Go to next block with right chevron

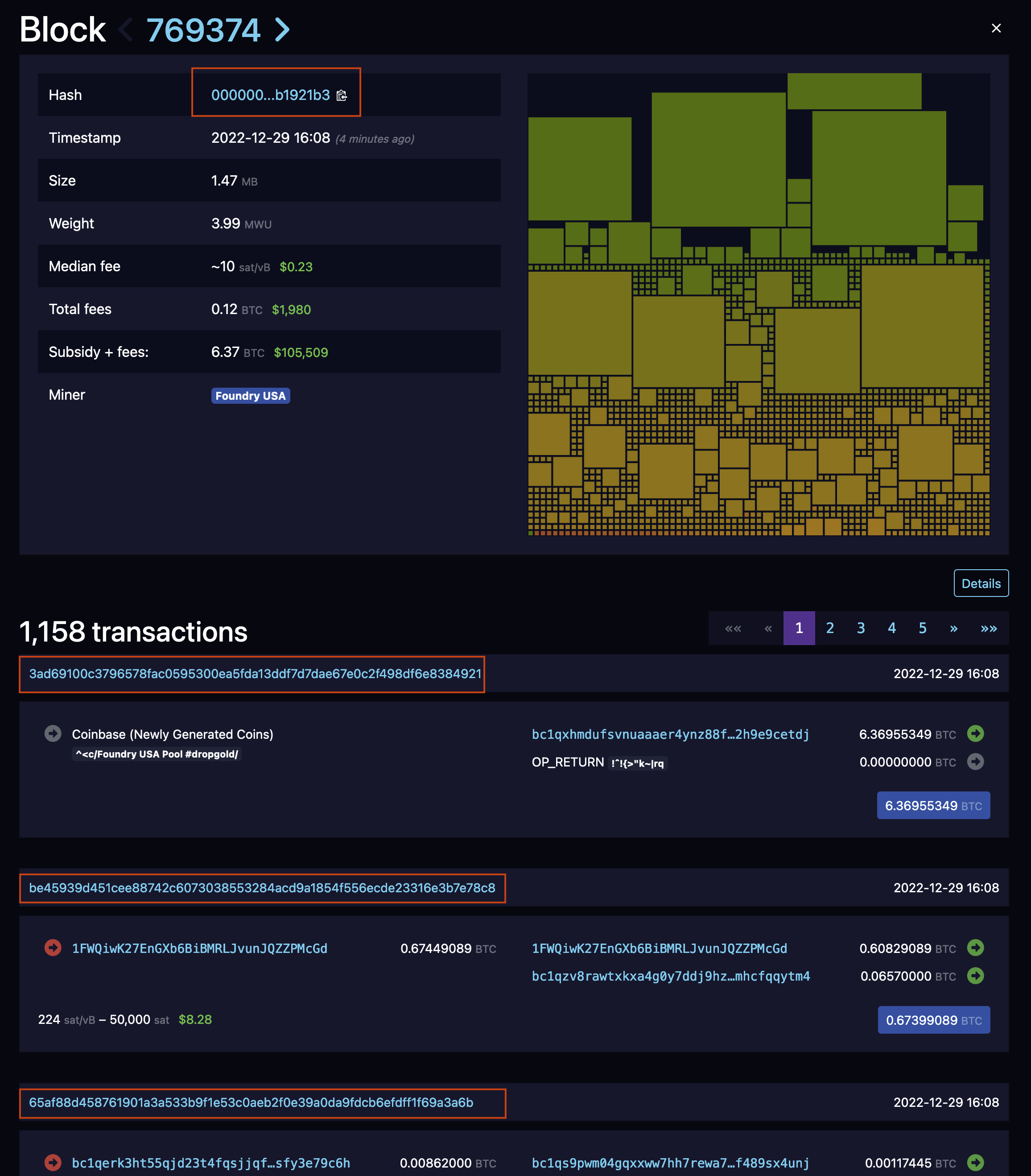[x=282, y=30]
